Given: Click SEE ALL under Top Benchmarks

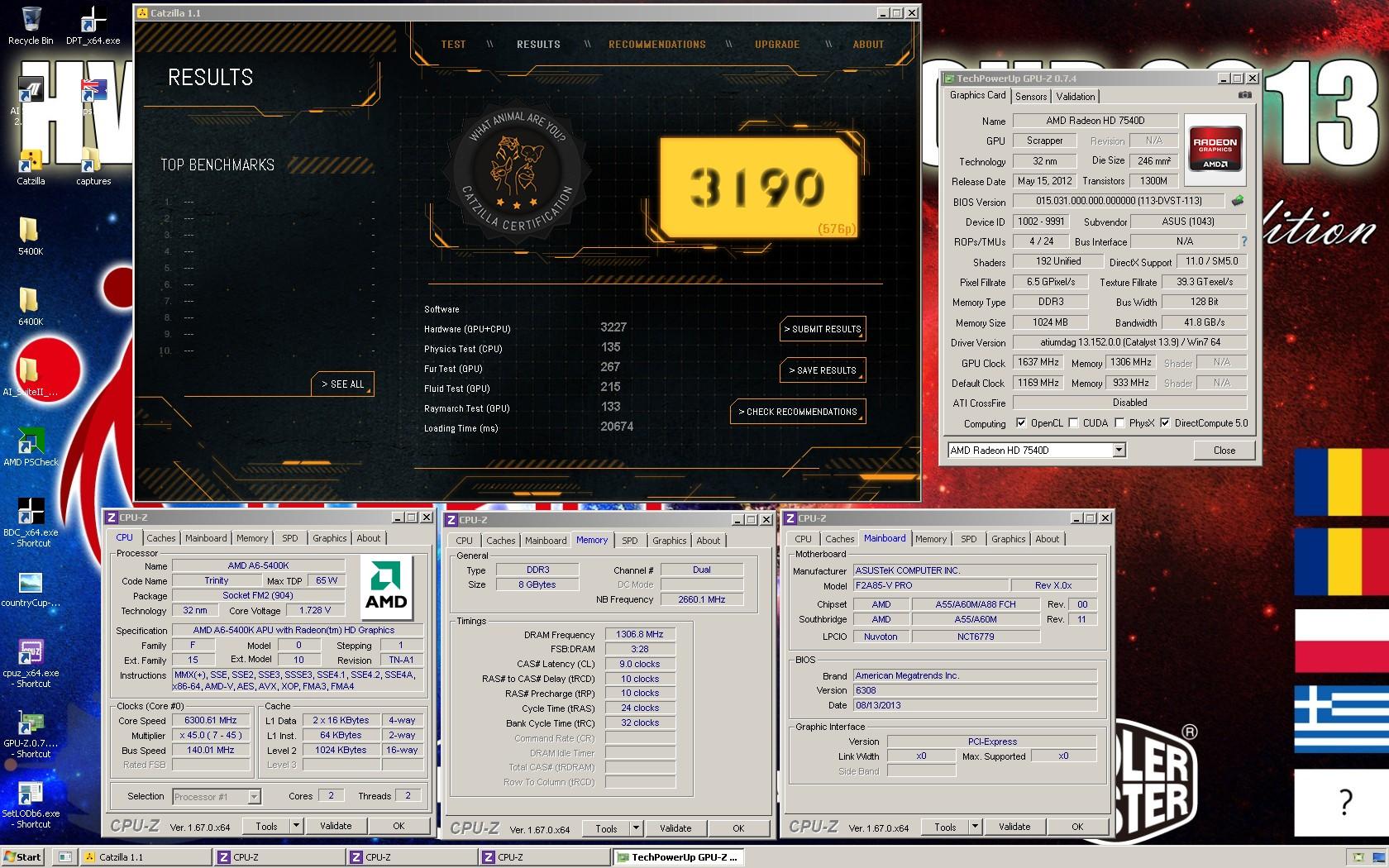Looking at the screenshot, I should pos(342,384).
